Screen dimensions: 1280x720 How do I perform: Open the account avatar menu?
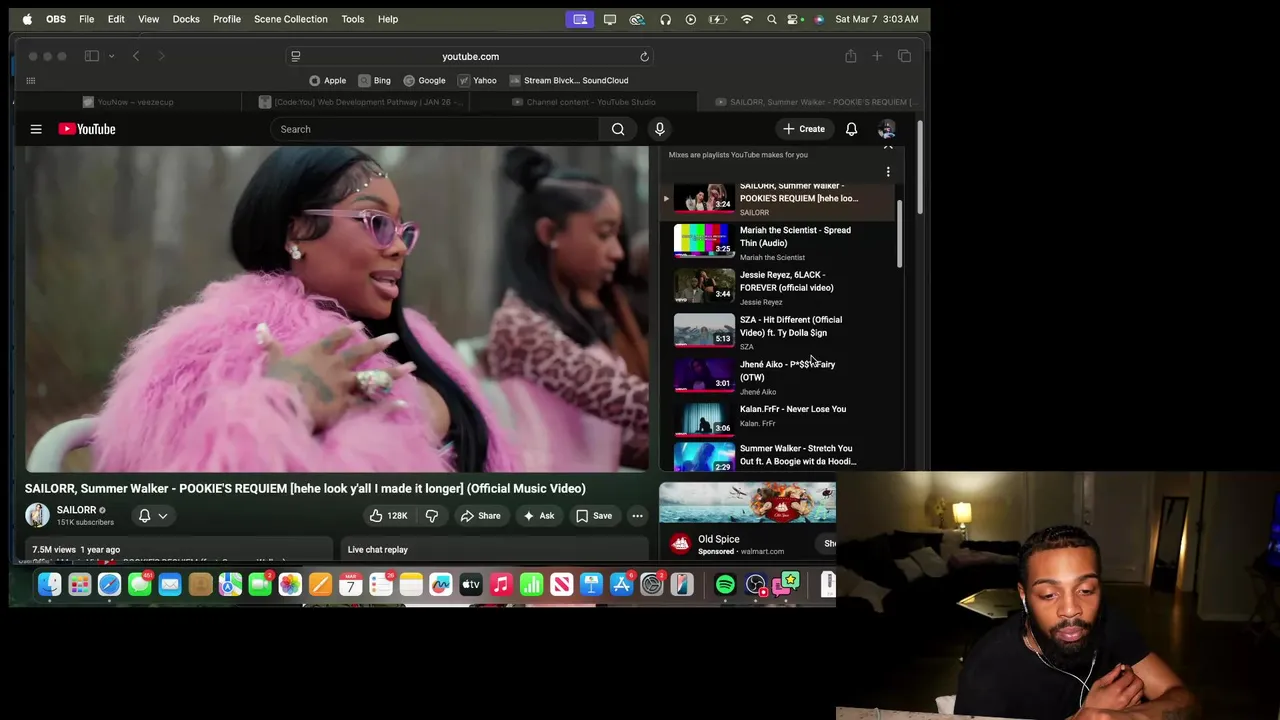(886, 129)
